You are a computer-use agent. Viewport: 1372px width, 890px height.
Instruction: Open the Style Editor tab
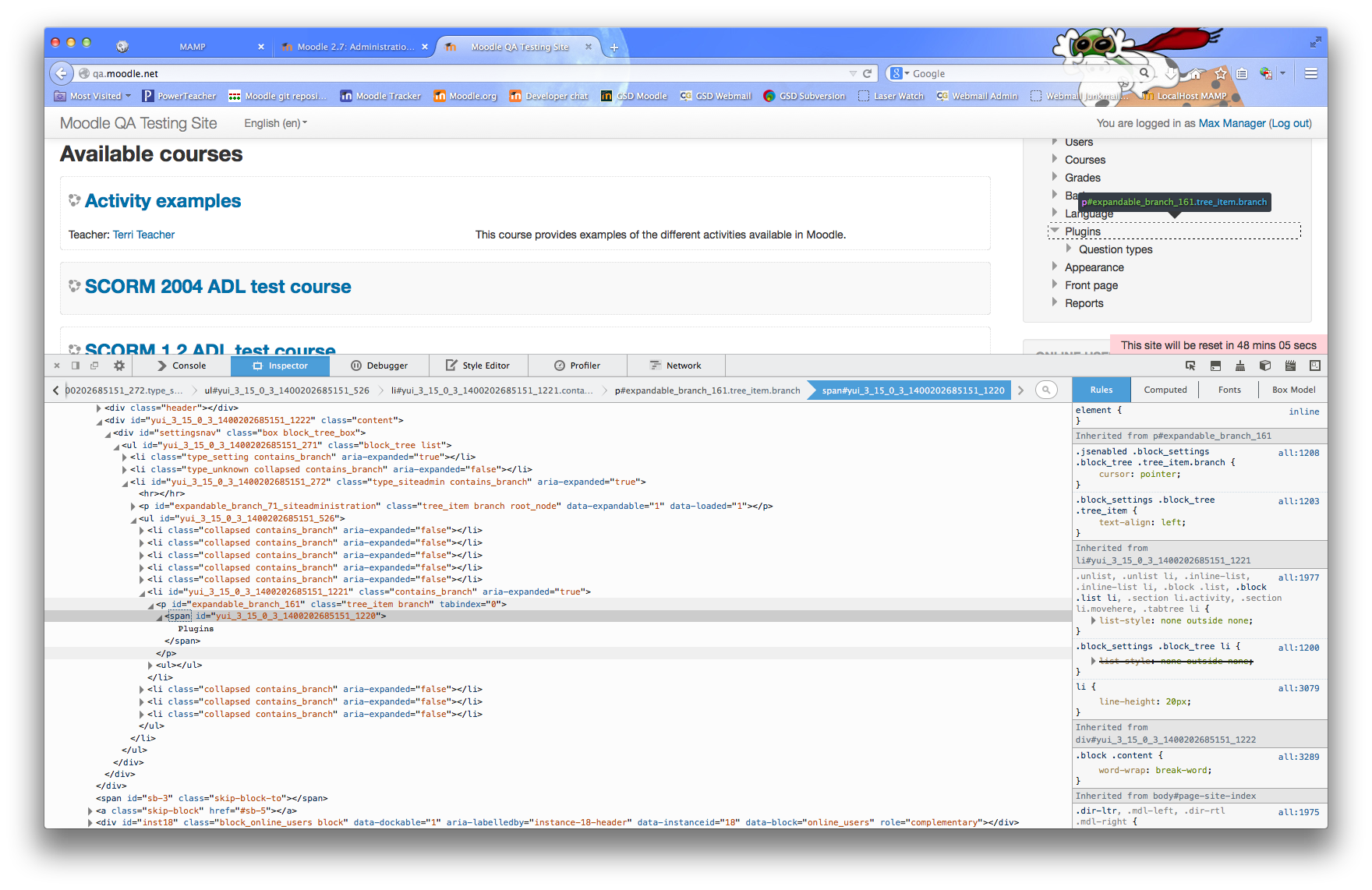click(478, 366)
